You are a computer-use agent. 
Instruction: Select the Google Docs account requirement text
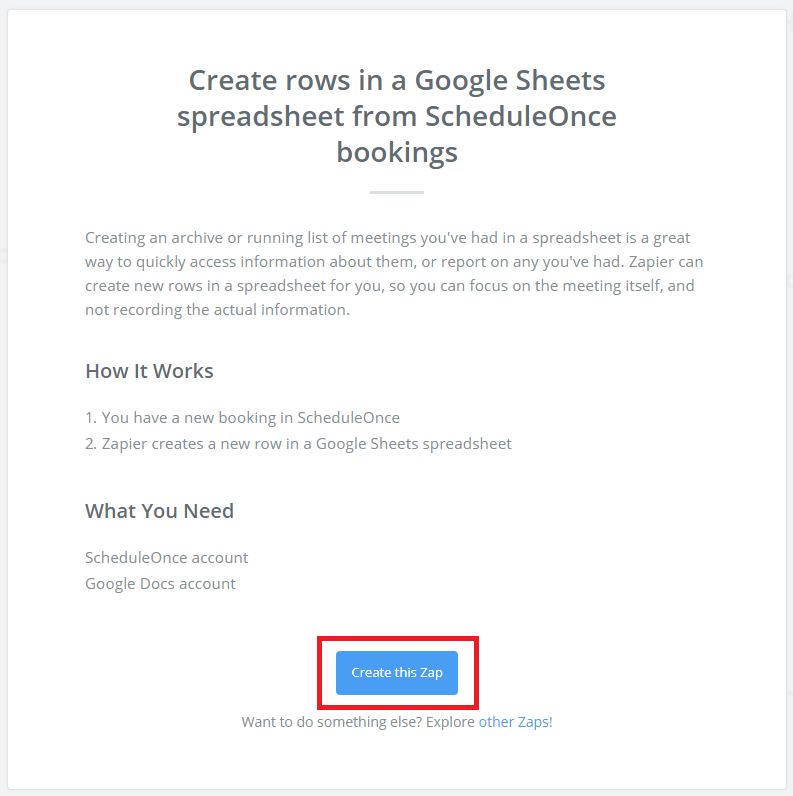point(160,584)
